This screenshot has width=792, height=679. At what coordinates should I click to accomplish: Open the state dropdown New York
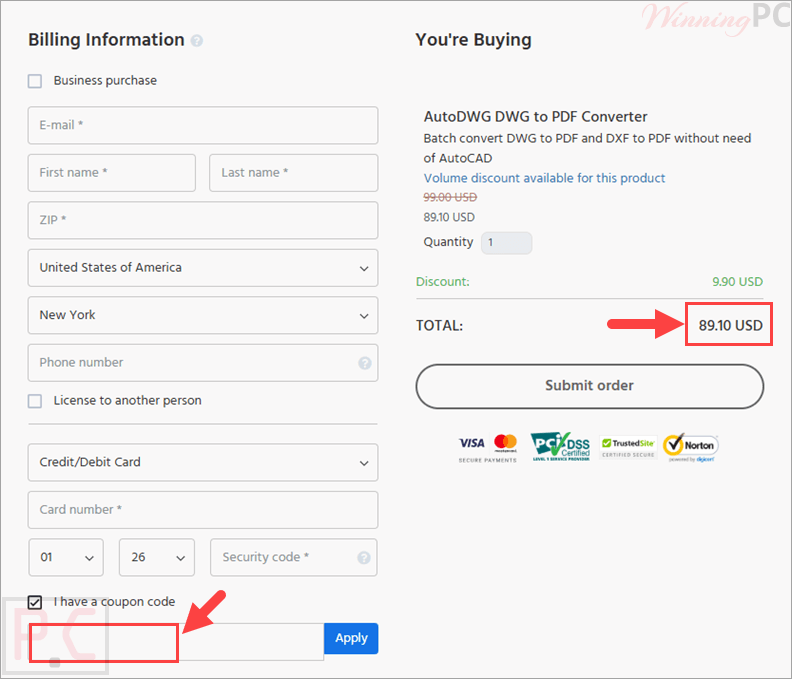click(x=203, y=315)
